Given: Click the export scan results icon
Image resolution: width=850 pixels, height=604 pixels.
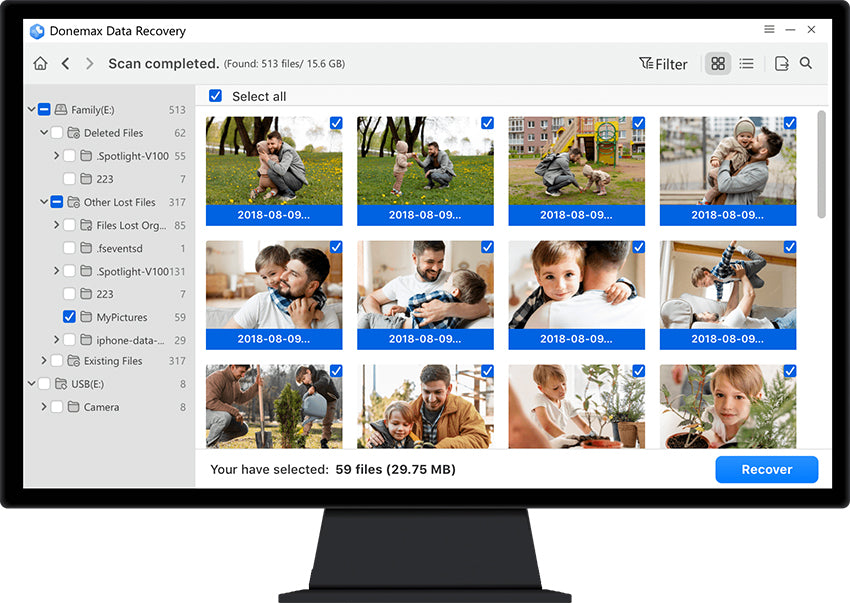Looking at the screenshot, I should 781,63.
